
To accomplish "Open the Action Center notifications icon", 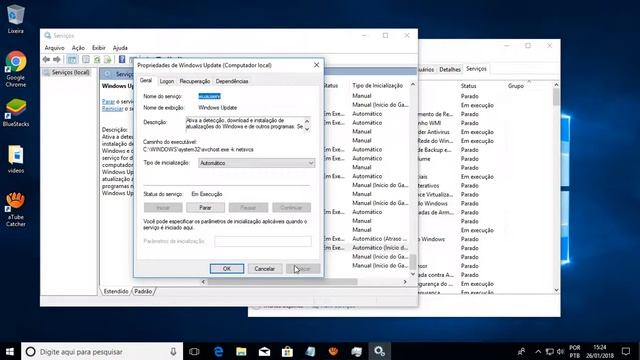I will click(626, 351).
